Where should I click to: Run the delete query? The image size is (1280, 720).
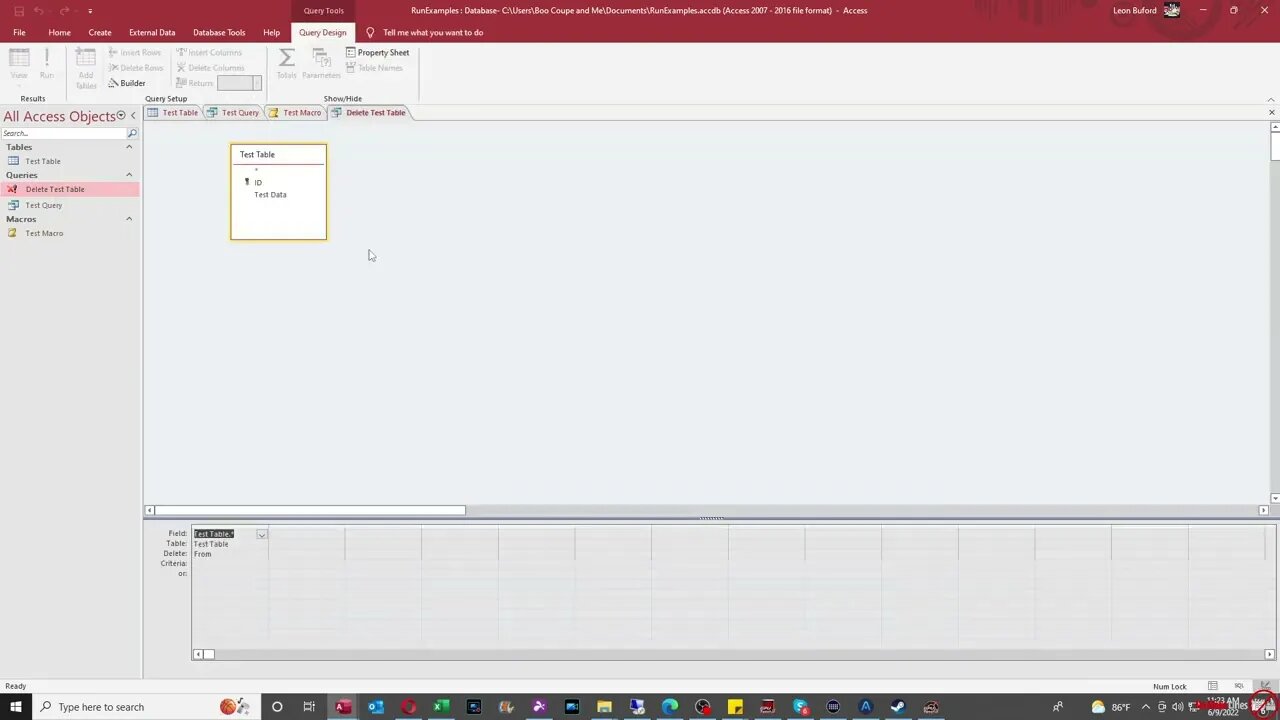(47, 65)
